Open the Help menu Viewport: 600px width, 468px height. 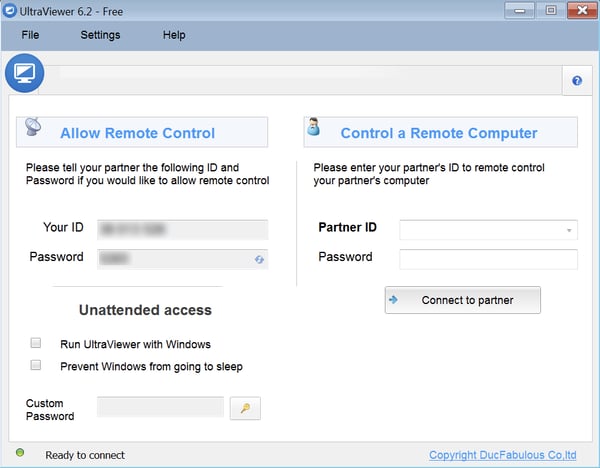click(x=174, y=35)
